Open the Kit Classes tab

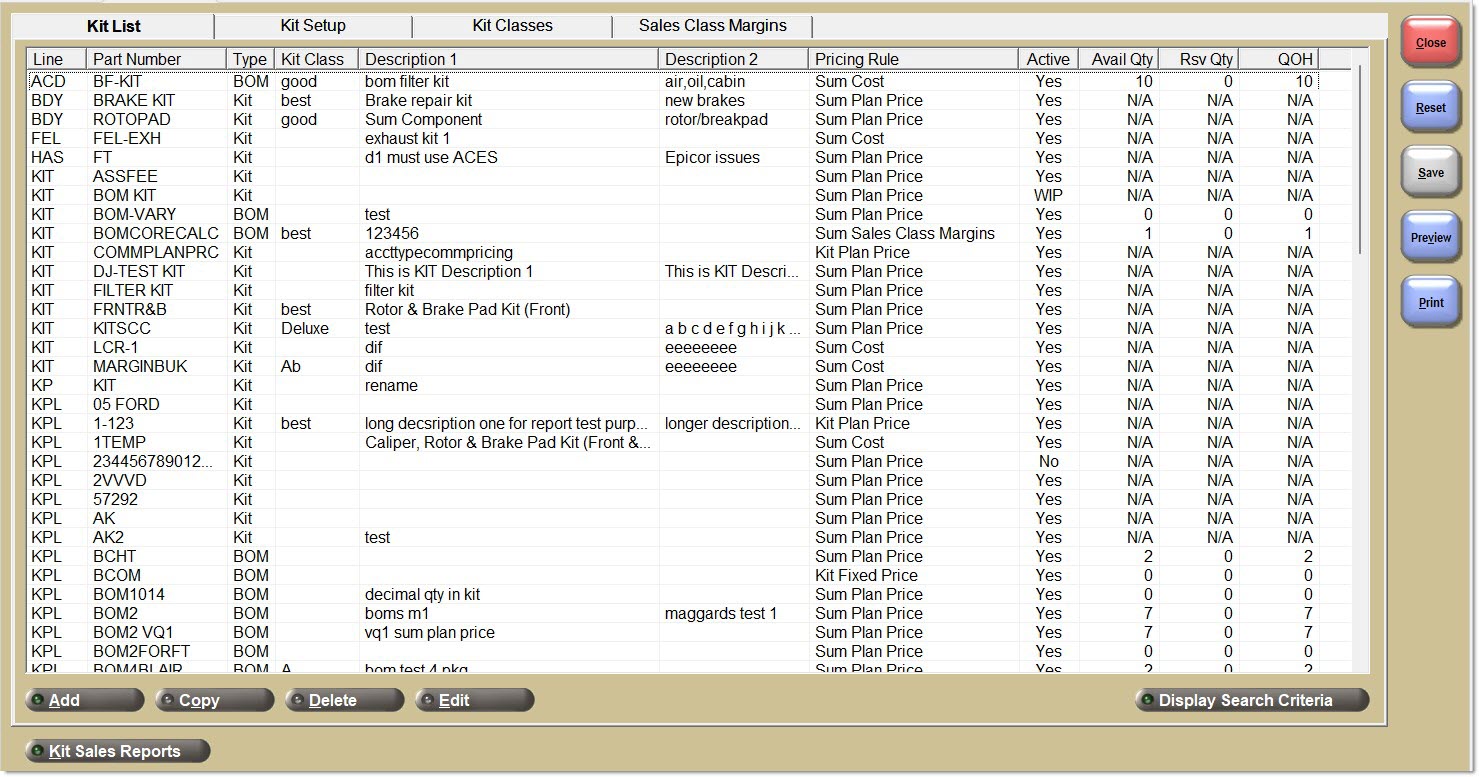pos(512,26)
